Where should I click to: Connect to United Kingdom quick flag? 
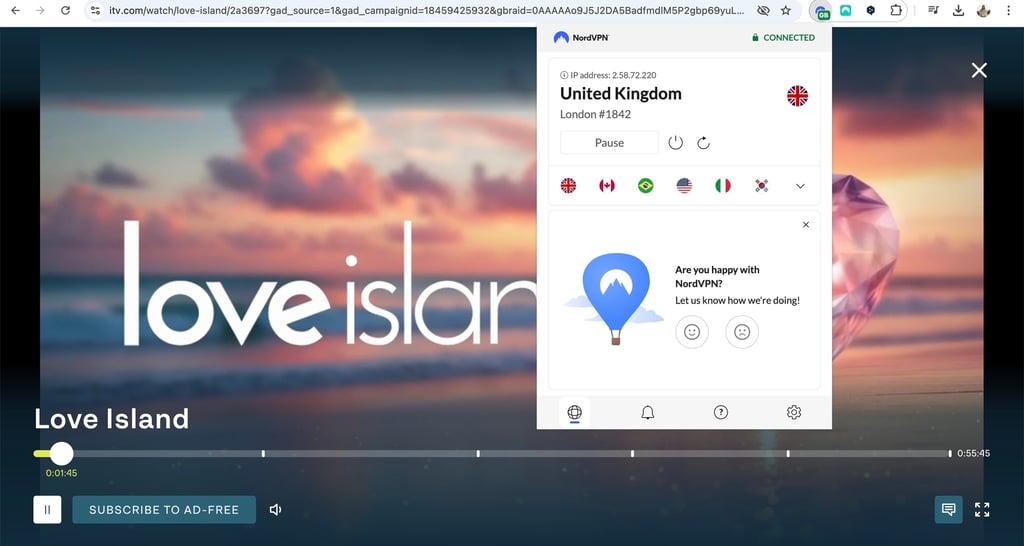pos(568,185)
